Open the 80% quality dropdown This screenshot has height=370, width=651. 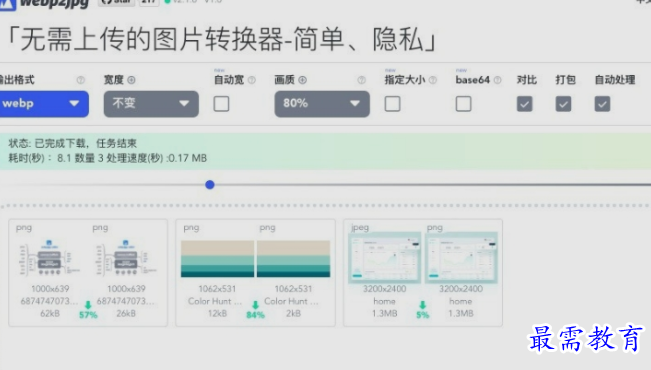click(322, 104)
